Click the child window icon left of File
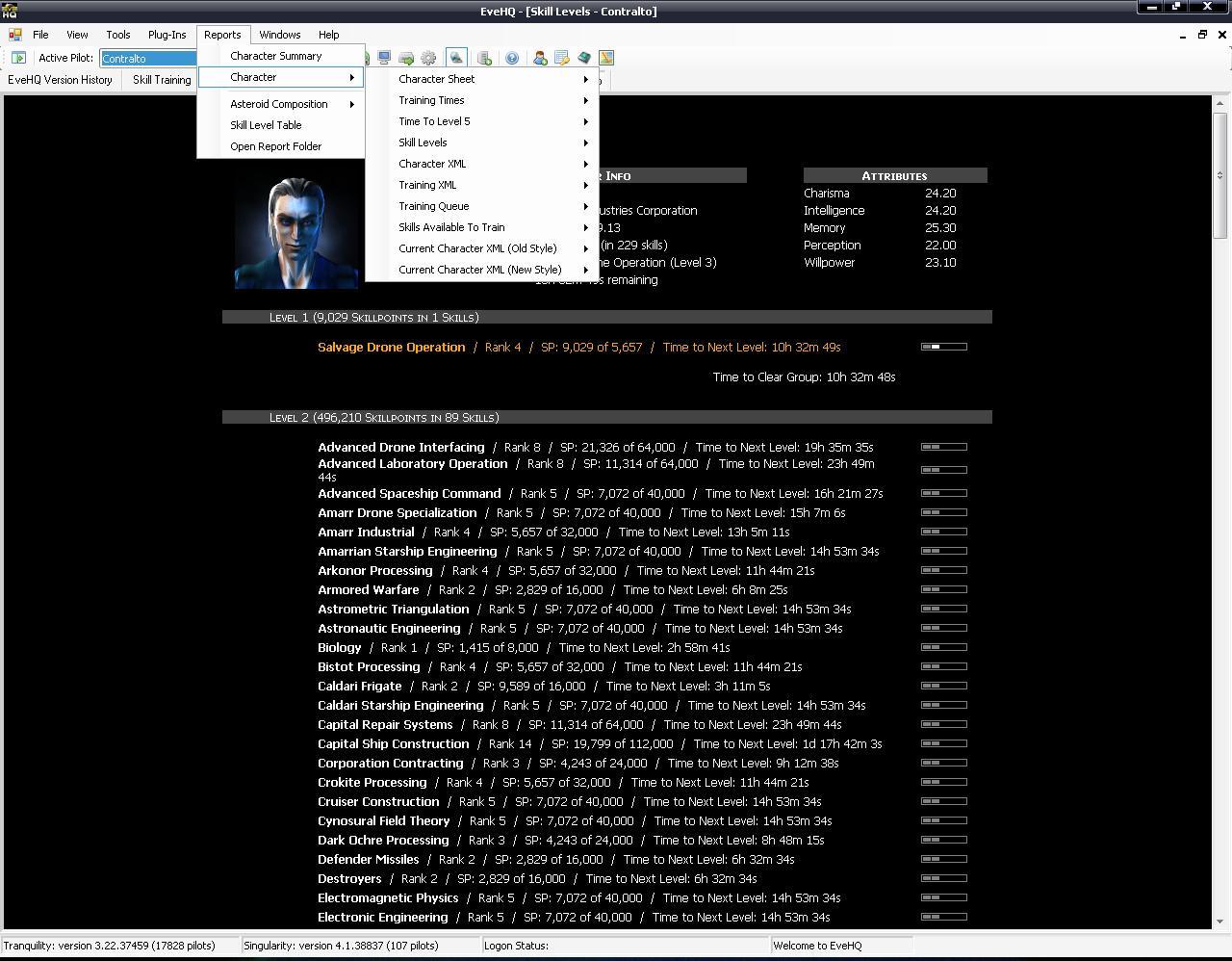The width and height of the screenshot is (1232, 961). (x=15, y=35)
